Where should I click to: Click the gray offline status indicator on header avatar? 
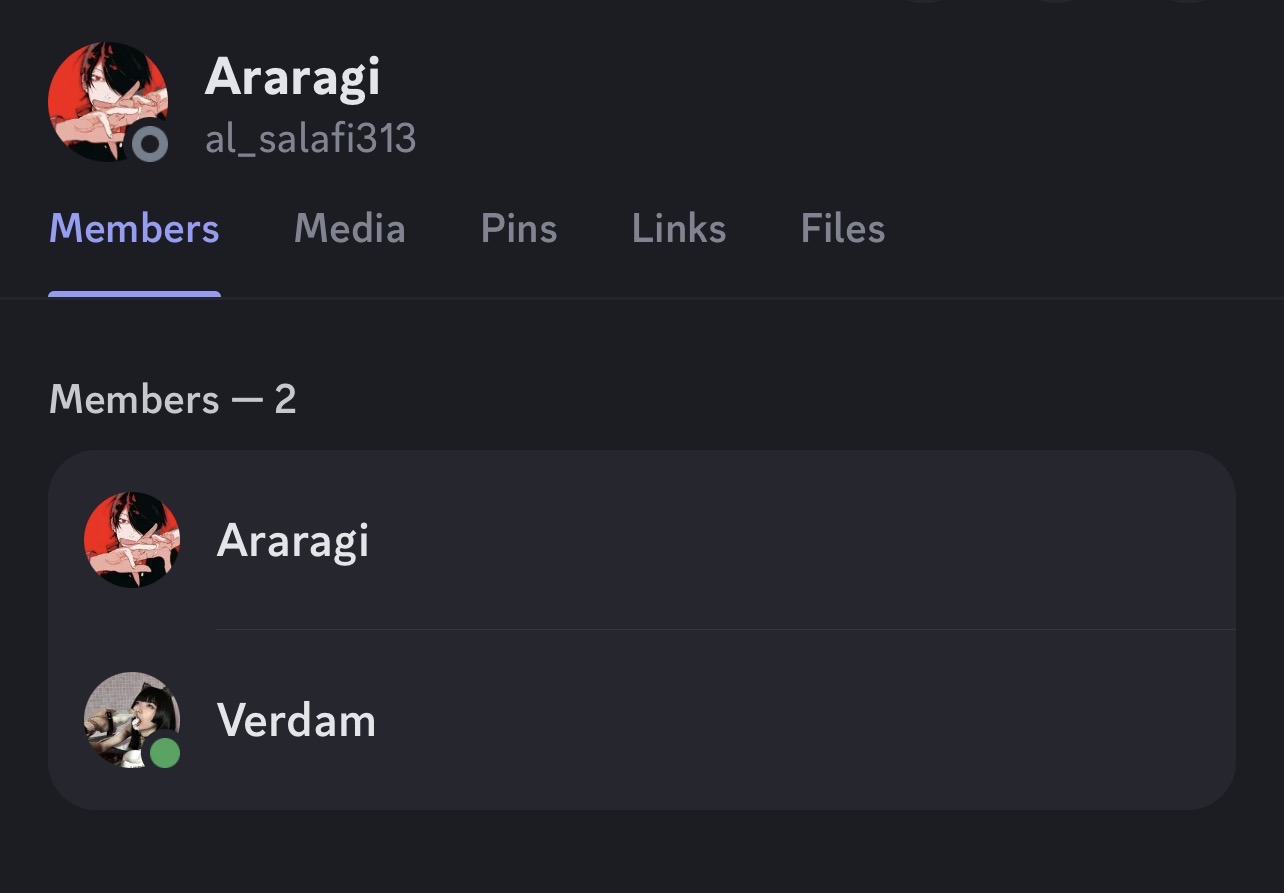[x=150, y=144]
